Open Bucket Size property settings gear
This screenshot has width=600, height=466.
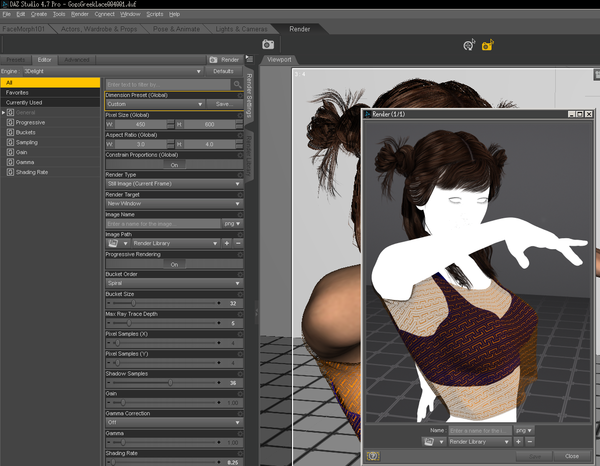coord(240,294)
